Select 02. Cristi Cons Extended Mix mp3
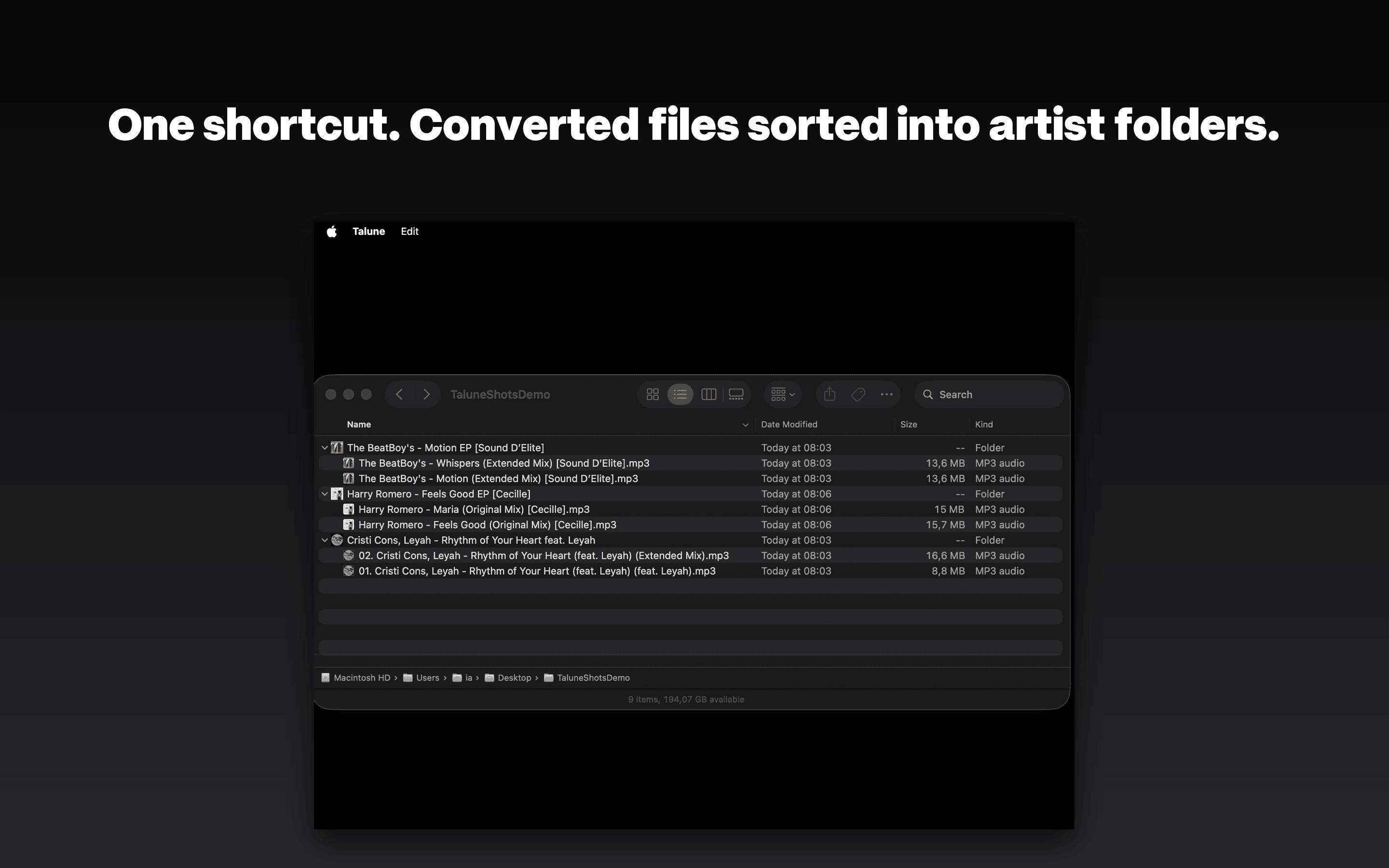 click(544, 555)
